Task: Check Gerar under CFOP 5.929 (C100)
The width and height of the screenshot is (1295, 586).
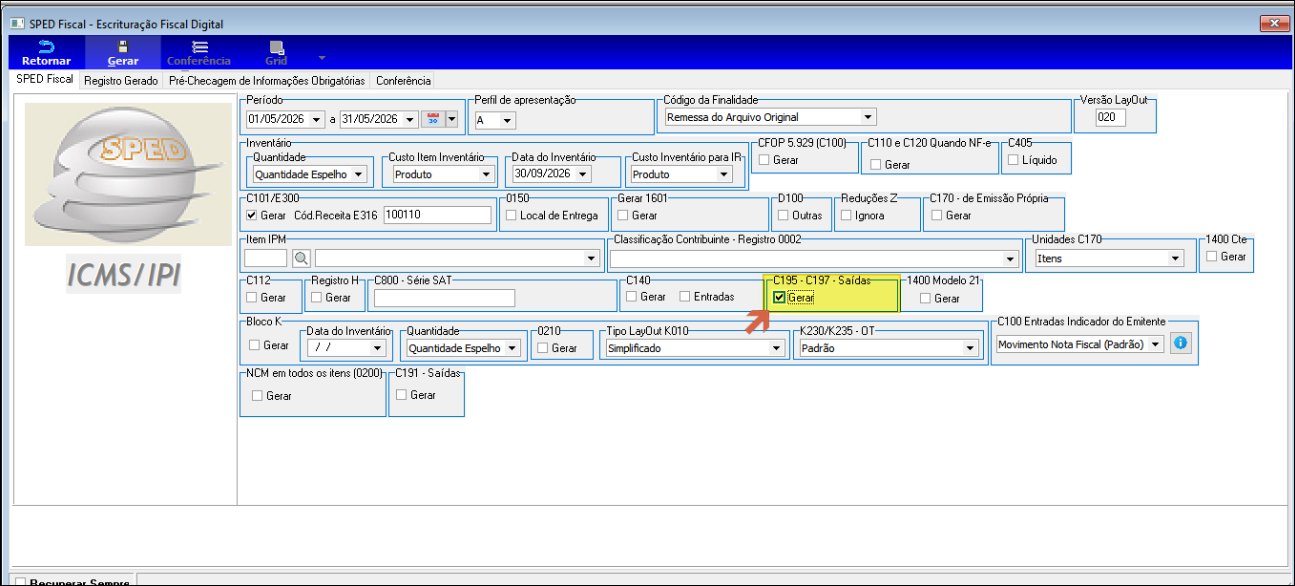Action: pos(764,160)
